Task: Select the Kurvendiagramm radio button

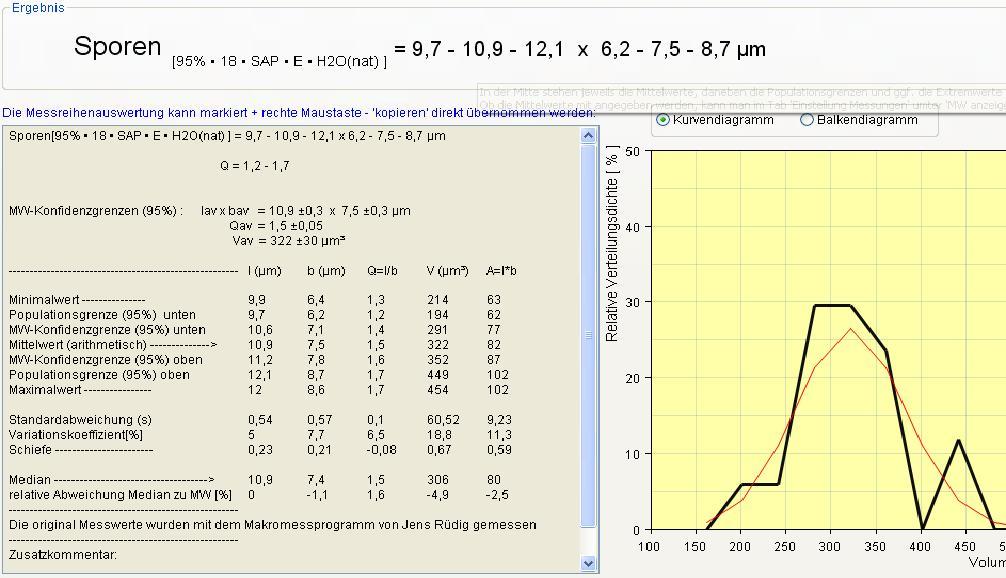Action: [x=663, y=120]
